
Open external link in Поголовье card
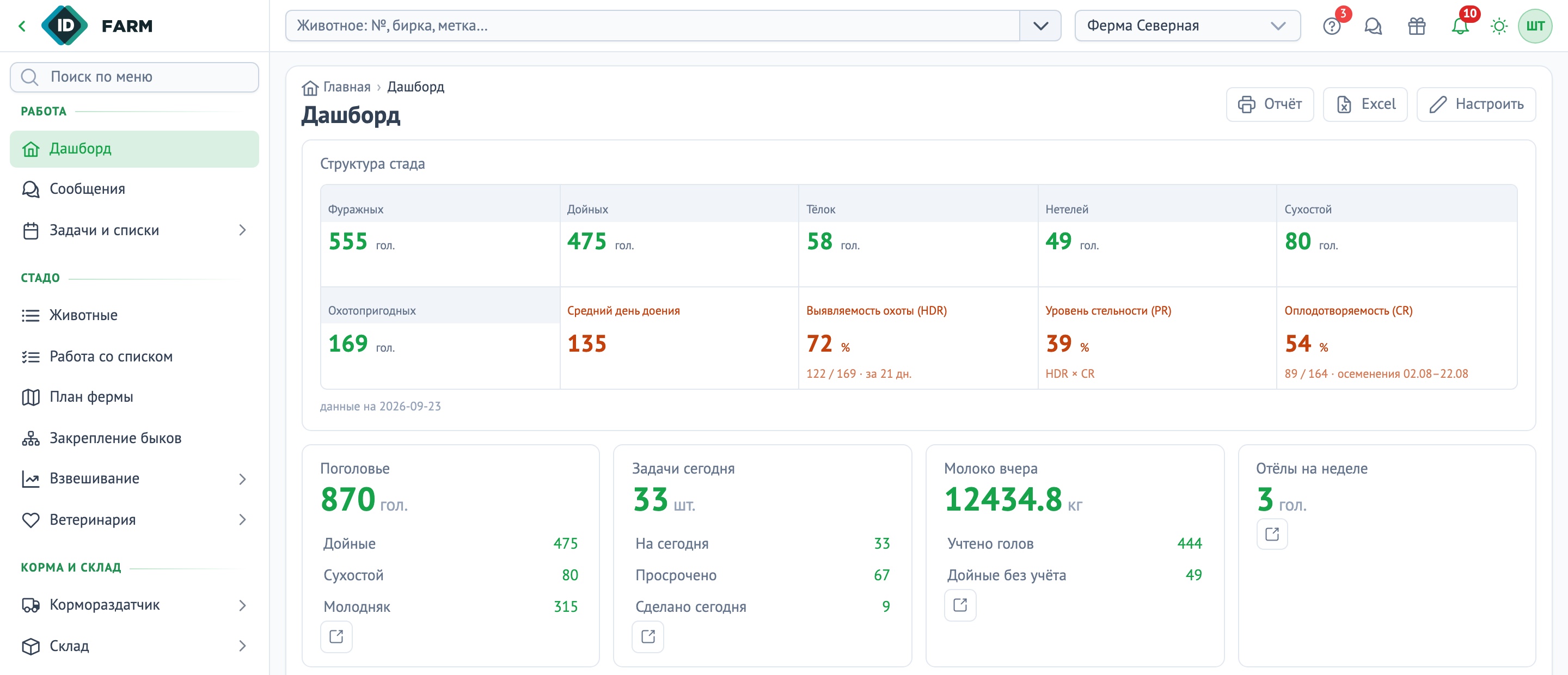click(x=336, y=637)
